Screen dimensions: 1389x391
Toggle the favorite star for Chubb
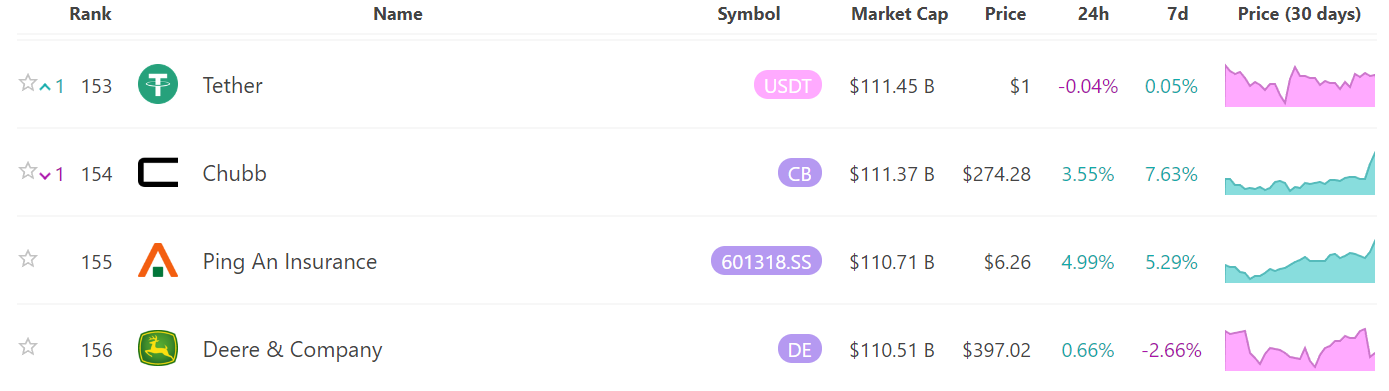(x=28, y=171)
